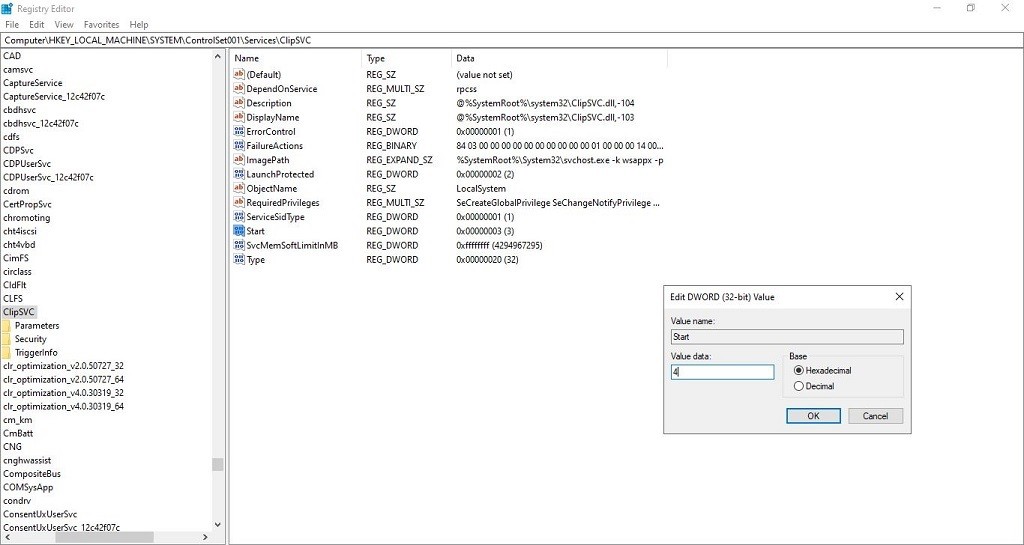1024x545 pixels.
Task: Click the TriggerInfo subkey folder icon
Action: [7, 352]
